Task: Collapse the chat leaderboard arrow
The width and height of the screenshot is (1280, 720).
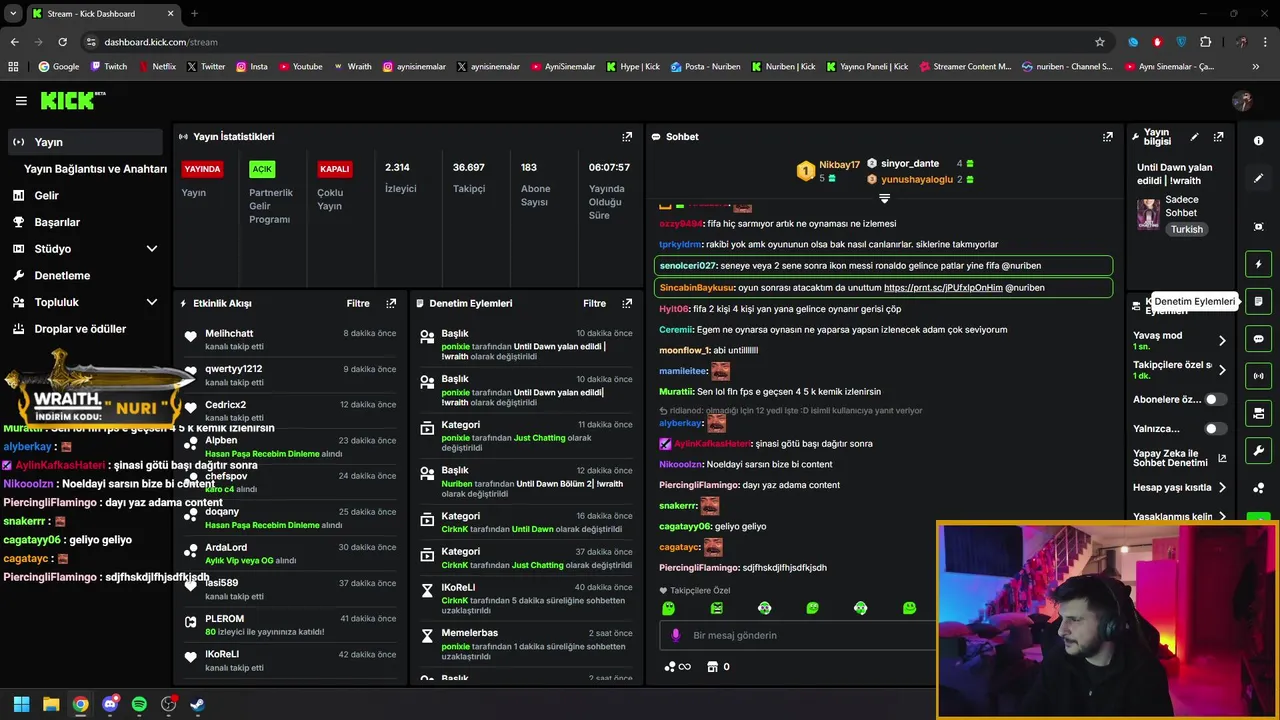Action: tap(884, 199)
